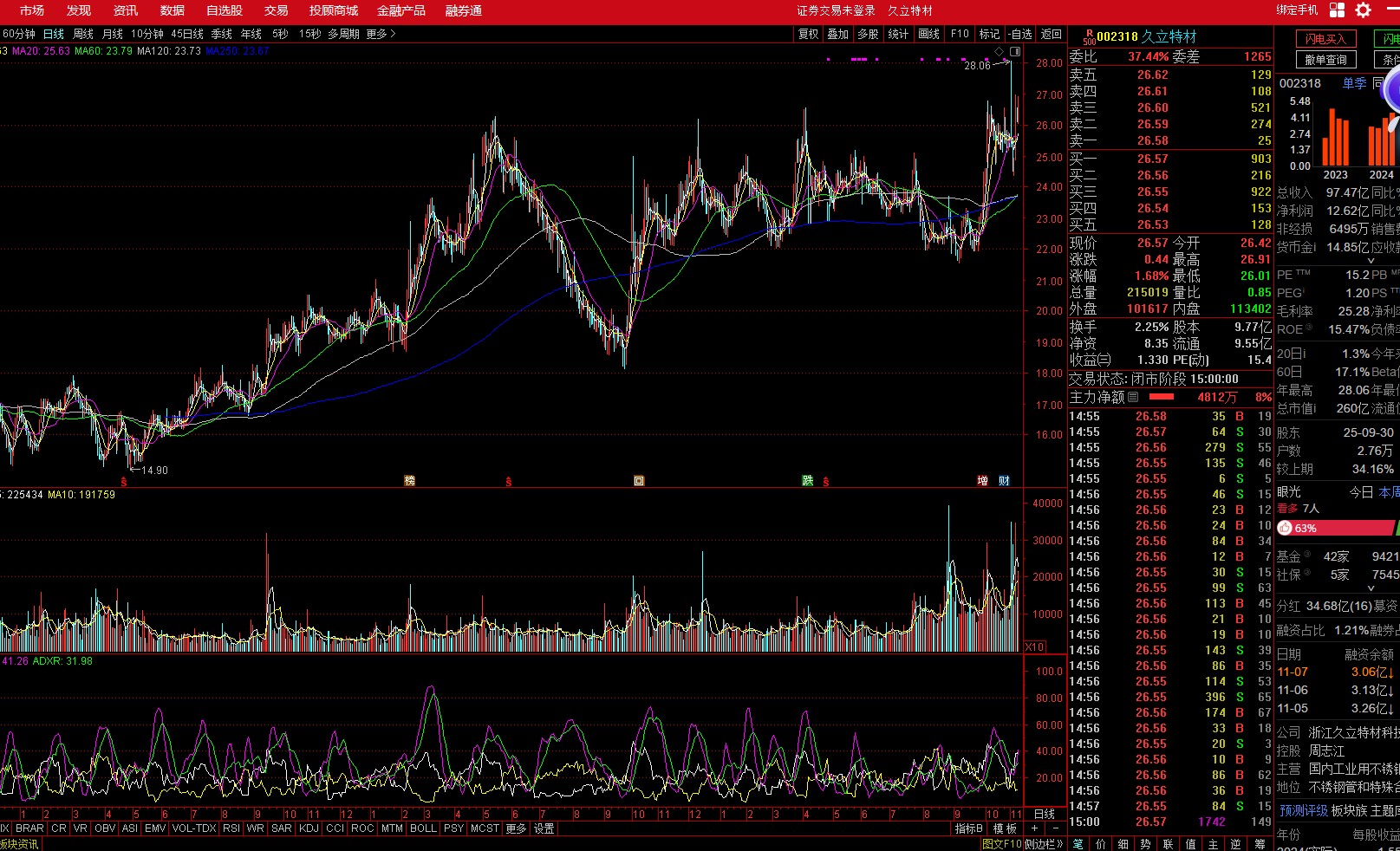Open the 笔 tick detail tab icon
The height and width of the screenshot is (851, 1400).
[1078, 844]
